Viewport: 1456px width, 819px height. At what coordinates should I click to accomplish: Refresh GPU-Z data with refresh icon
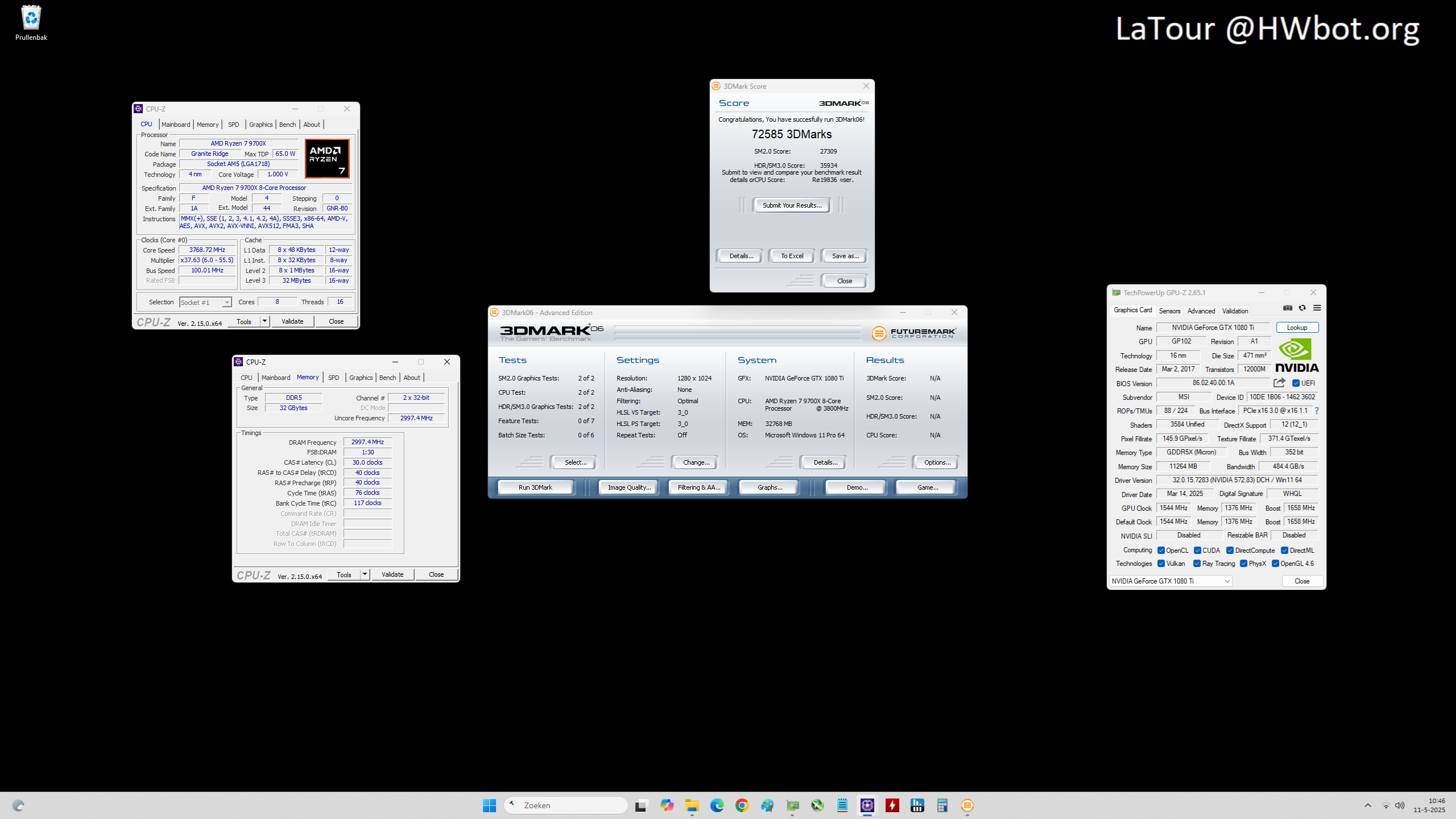[1302, 308]
